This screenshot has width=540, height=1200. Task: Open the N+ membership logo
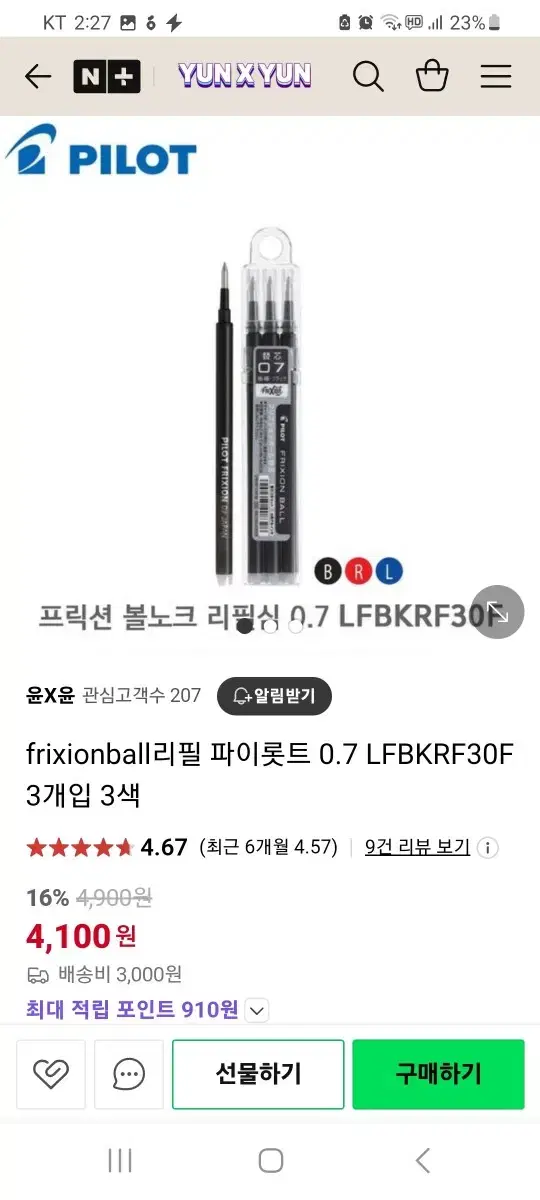(106, 76)
